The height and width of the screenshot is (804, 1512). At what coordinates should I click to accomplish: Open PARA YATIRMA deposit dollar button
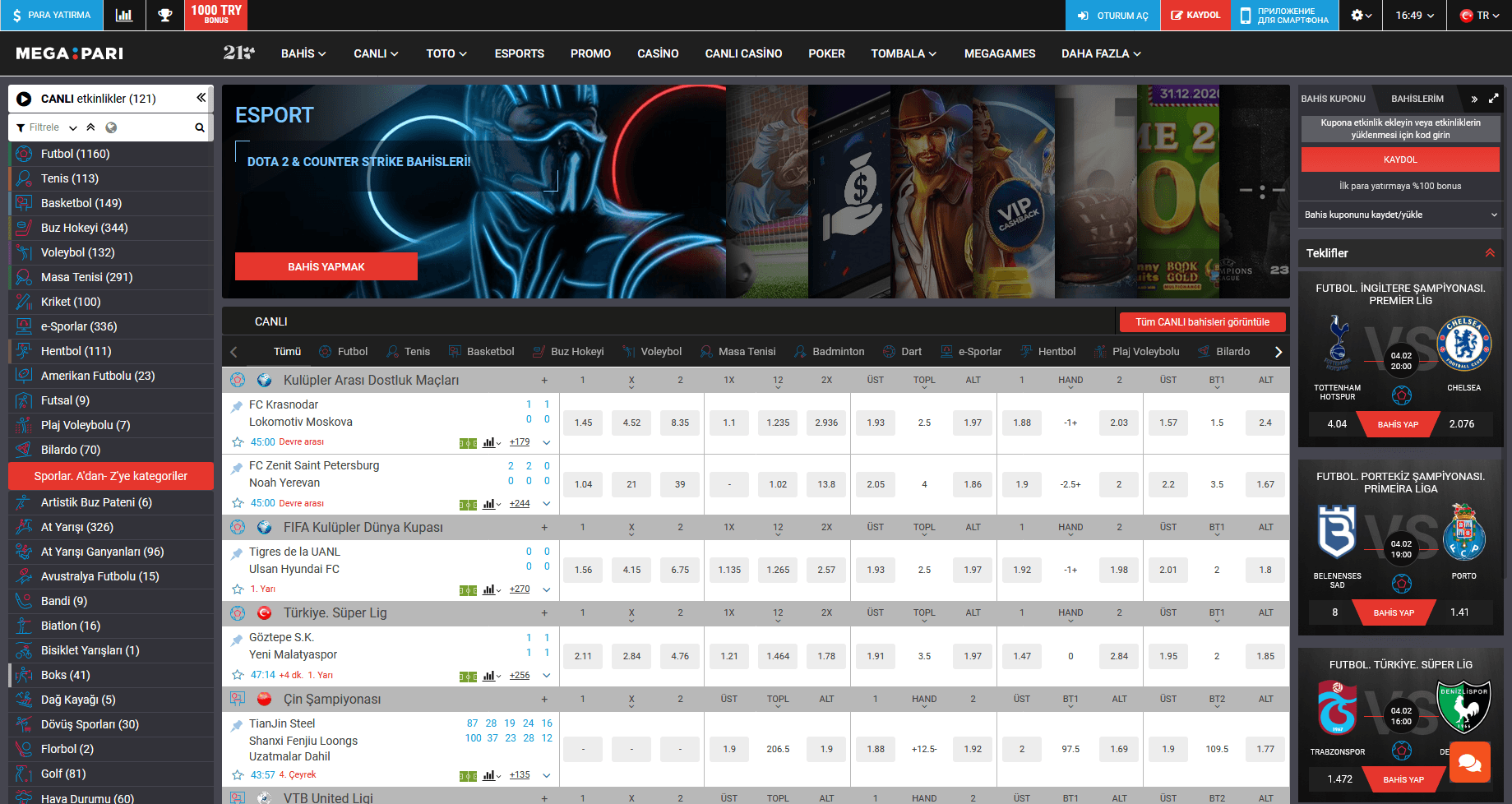[52, 15]
